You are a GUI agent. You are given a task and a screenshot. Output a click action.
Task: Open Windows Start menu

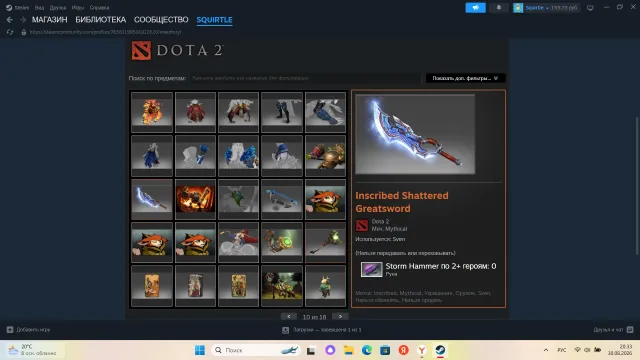pos(200,350)
